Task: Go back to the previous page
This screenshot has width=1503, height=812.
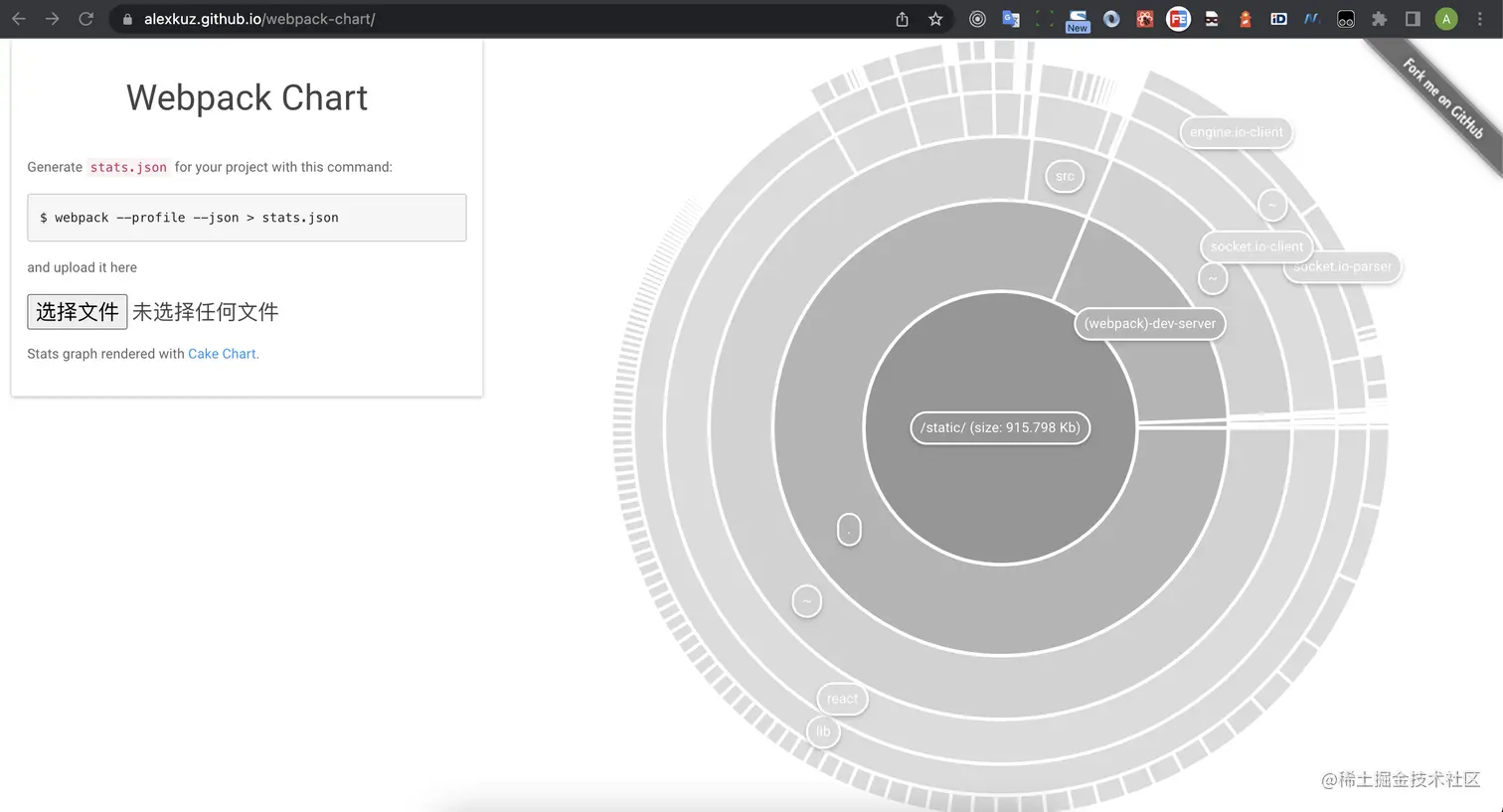Action: [19, 19]
